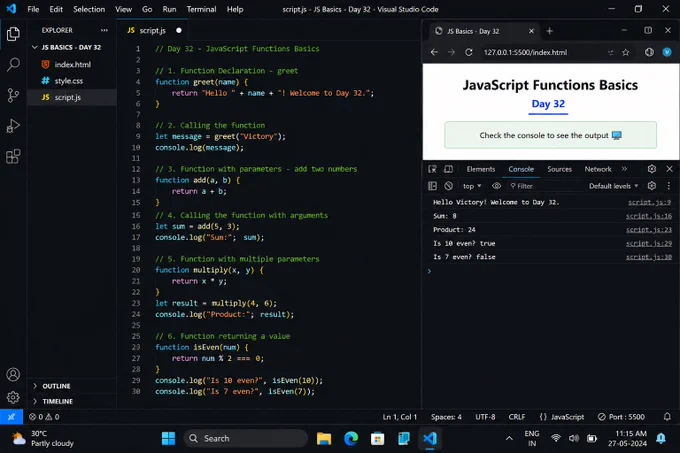This screenshot has width=680, height=453.
Task: Open Source Control view in activity bar
Action: coord(13,95)
